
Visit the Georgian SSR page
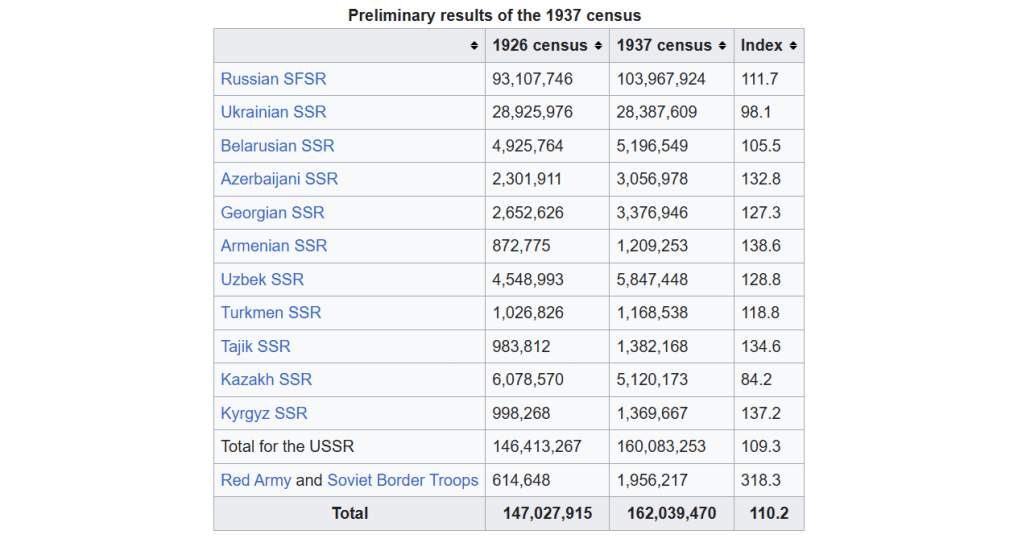coord(272,213)
